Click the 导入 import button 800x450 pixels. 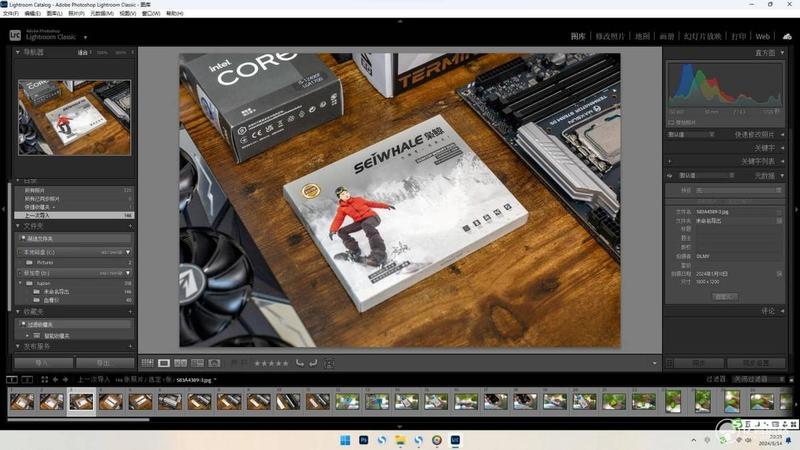tap(43, 363)
